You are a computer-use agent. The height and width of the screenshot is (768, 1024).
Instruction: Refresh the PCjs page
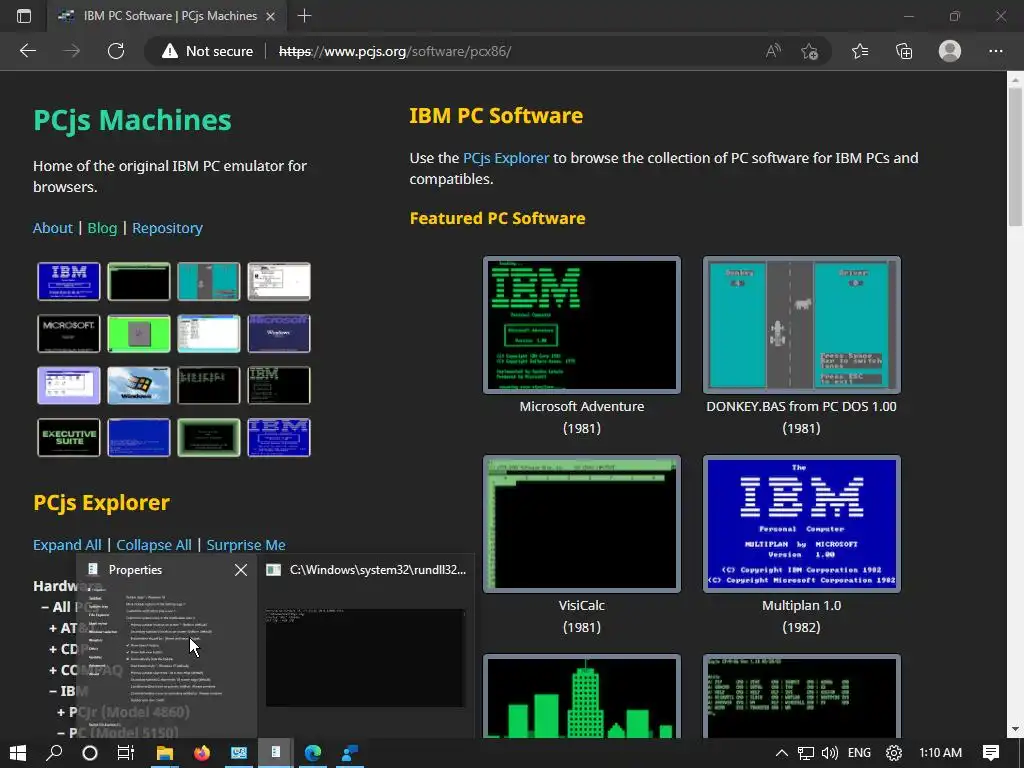tap(116, 51)
